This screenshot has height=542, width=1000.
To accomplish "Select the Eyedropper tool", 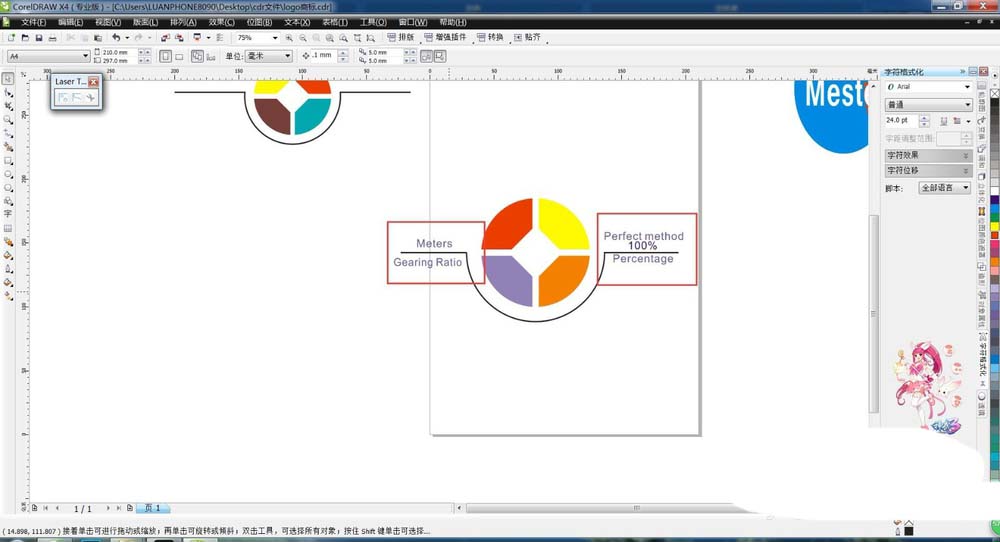I will [x=8, y=255].
